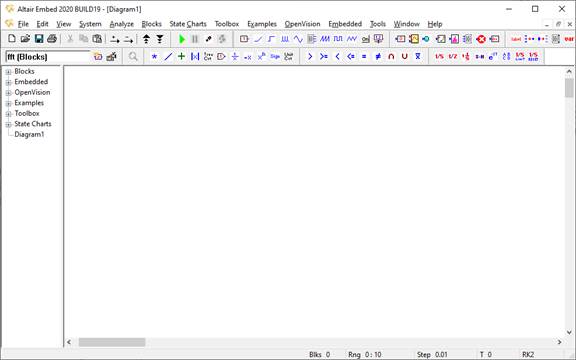The width and height of the screenshot is (576, 360).
Task: Open the Tools menu
Action: pyautogui.click(x=378, y=24)
